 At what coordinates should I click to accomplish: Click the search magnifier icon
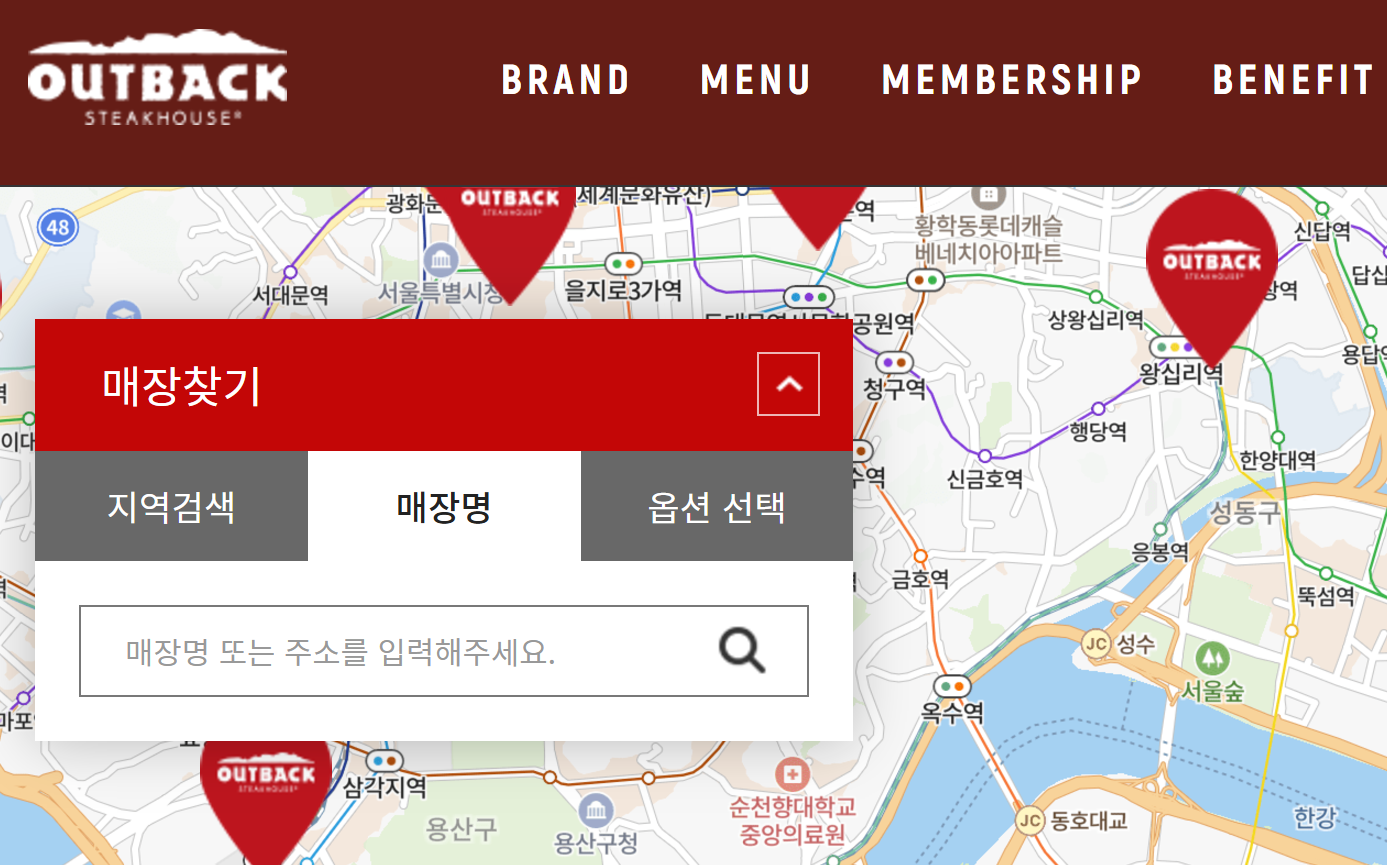click(742, 650)
